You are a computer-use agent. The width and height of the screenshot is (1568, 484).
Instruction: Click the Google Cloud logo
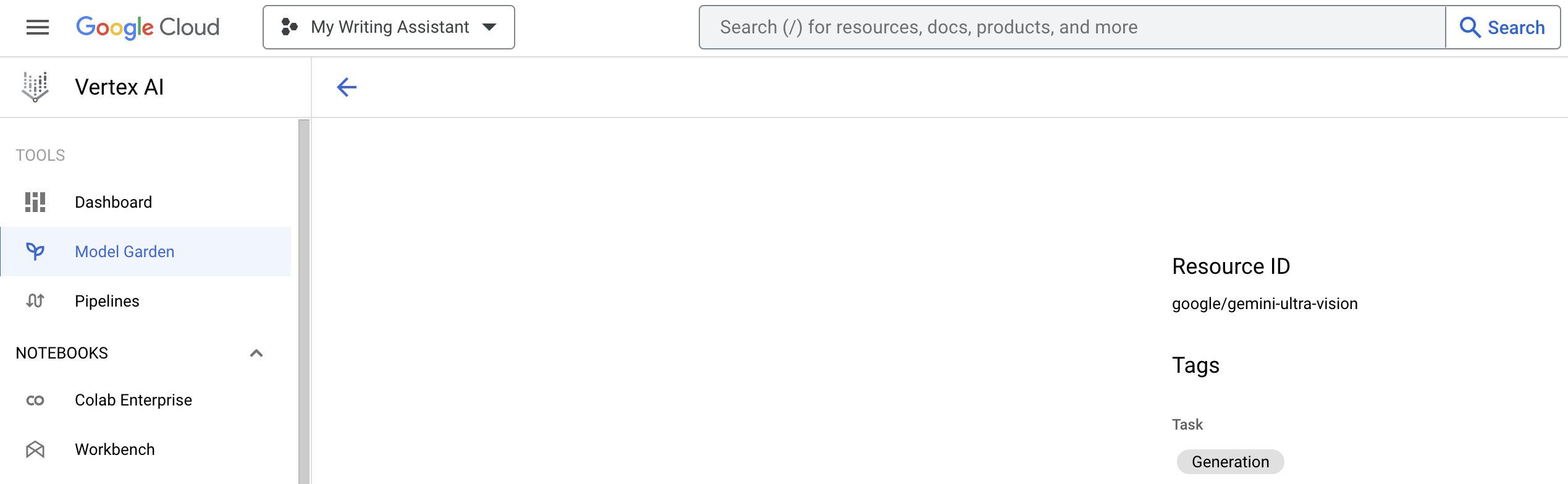coord(148,27)
